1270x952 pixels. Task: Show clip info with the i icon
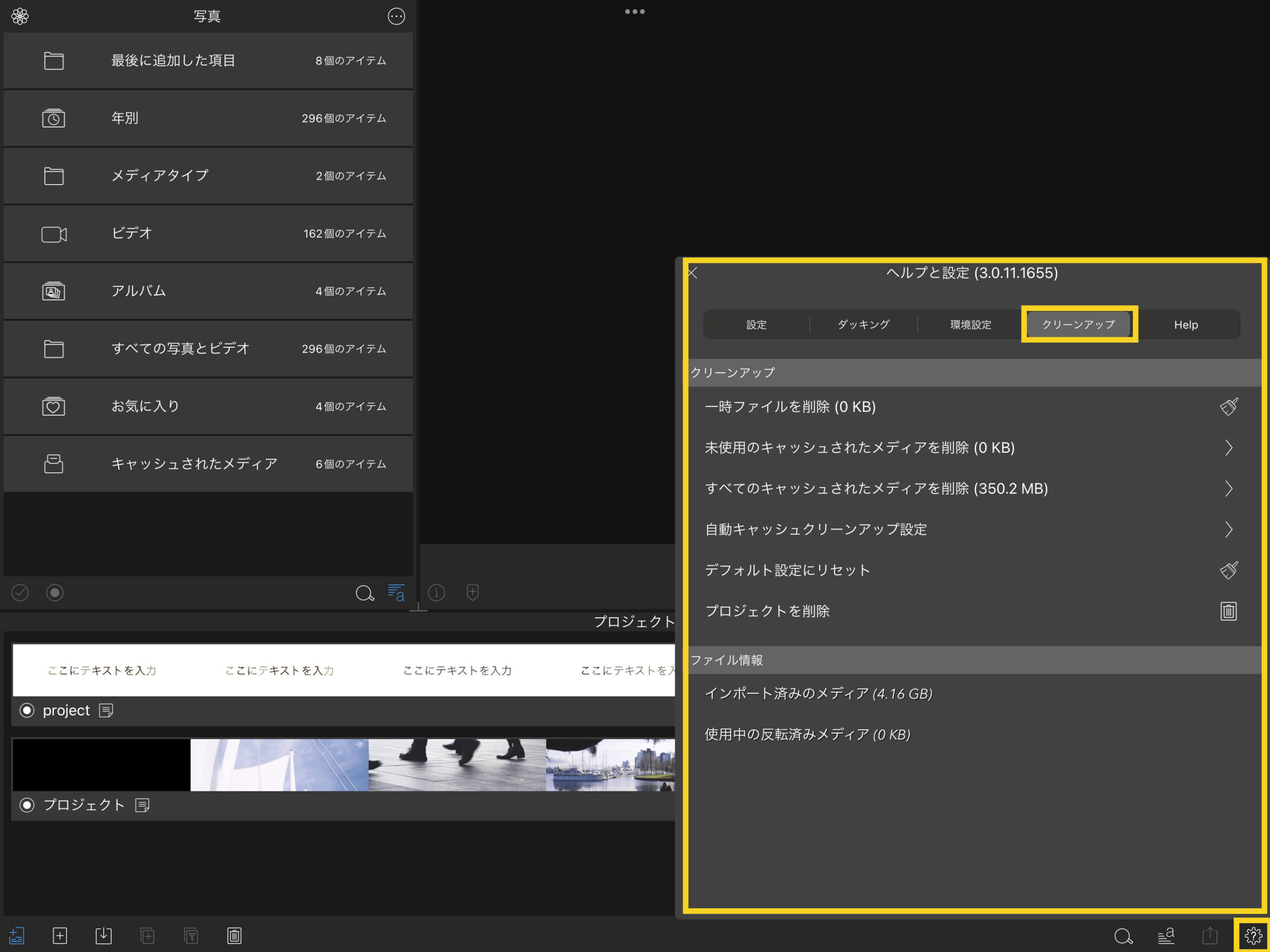(437, 592)
